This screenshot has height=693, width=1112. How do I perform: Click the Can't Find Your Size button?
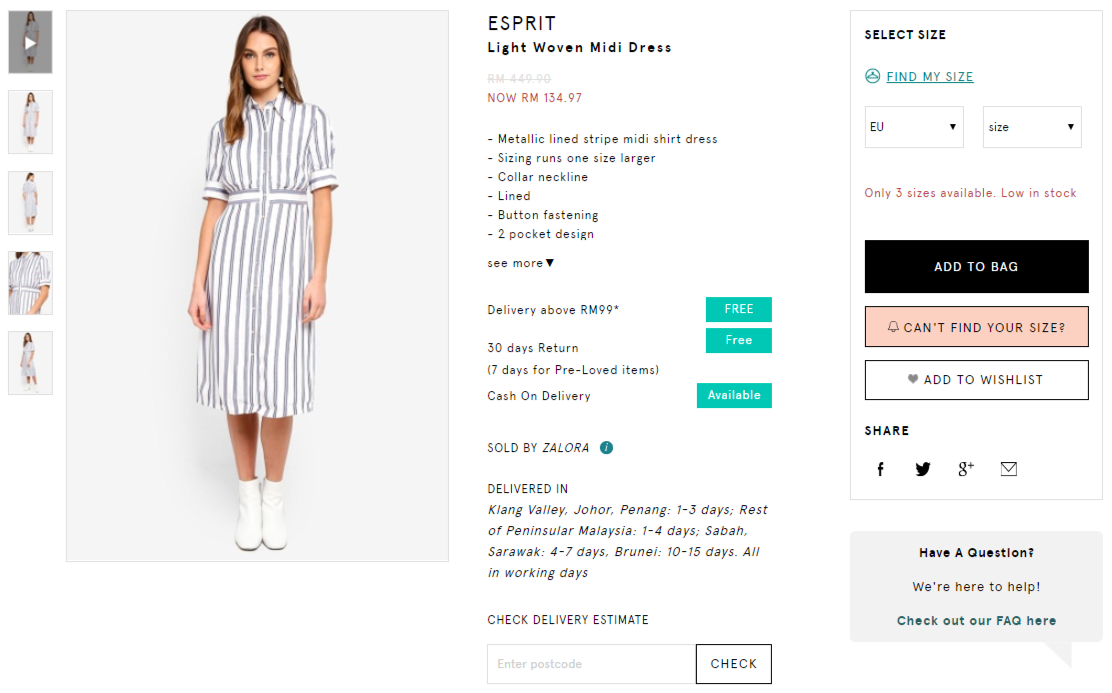pyautogui.click(x=976, y=327)
